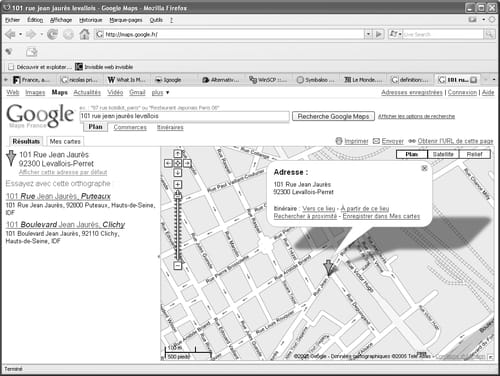Go to the Home page icon
Screen dimensions: 500x376
pyautogui.click(x=84, y=34)
